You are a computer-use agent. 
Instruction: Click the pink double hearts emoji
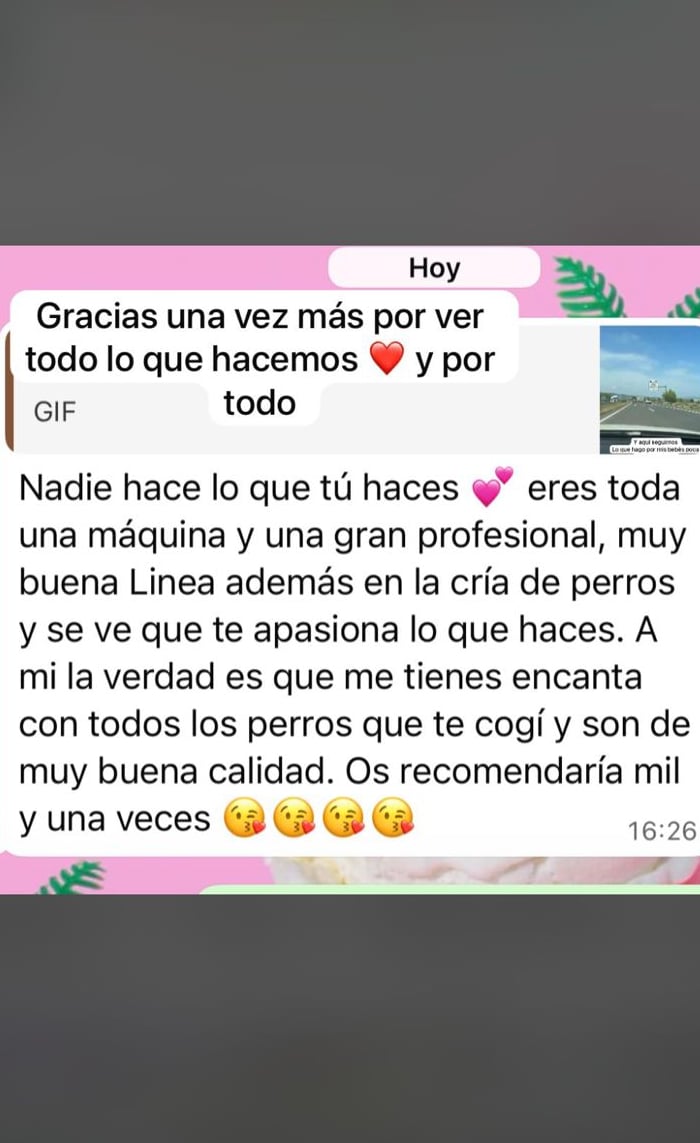pyautogui.click(x=493, y=486)
